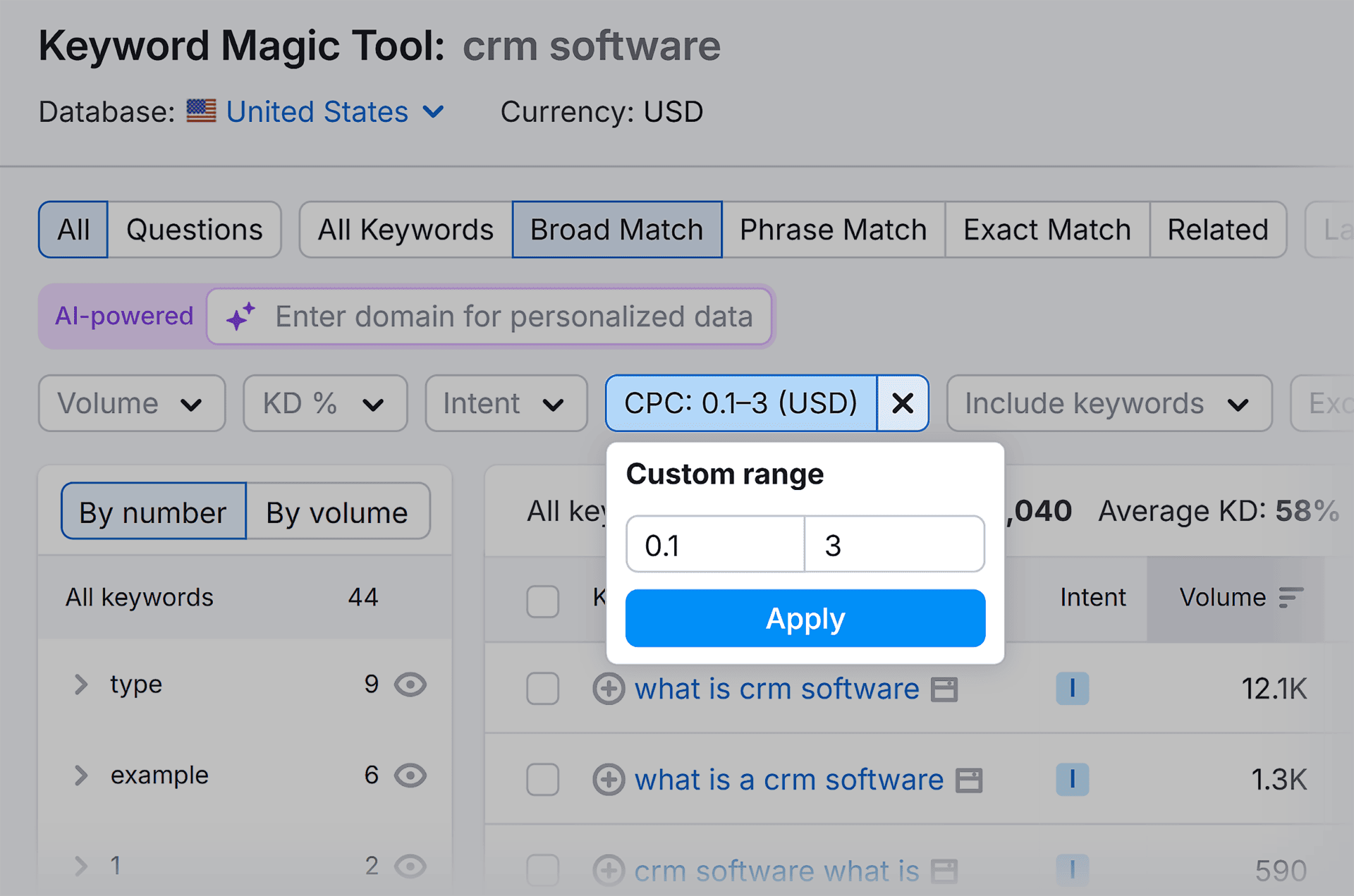Open the Volume filter dropdown

coord(132,403)
